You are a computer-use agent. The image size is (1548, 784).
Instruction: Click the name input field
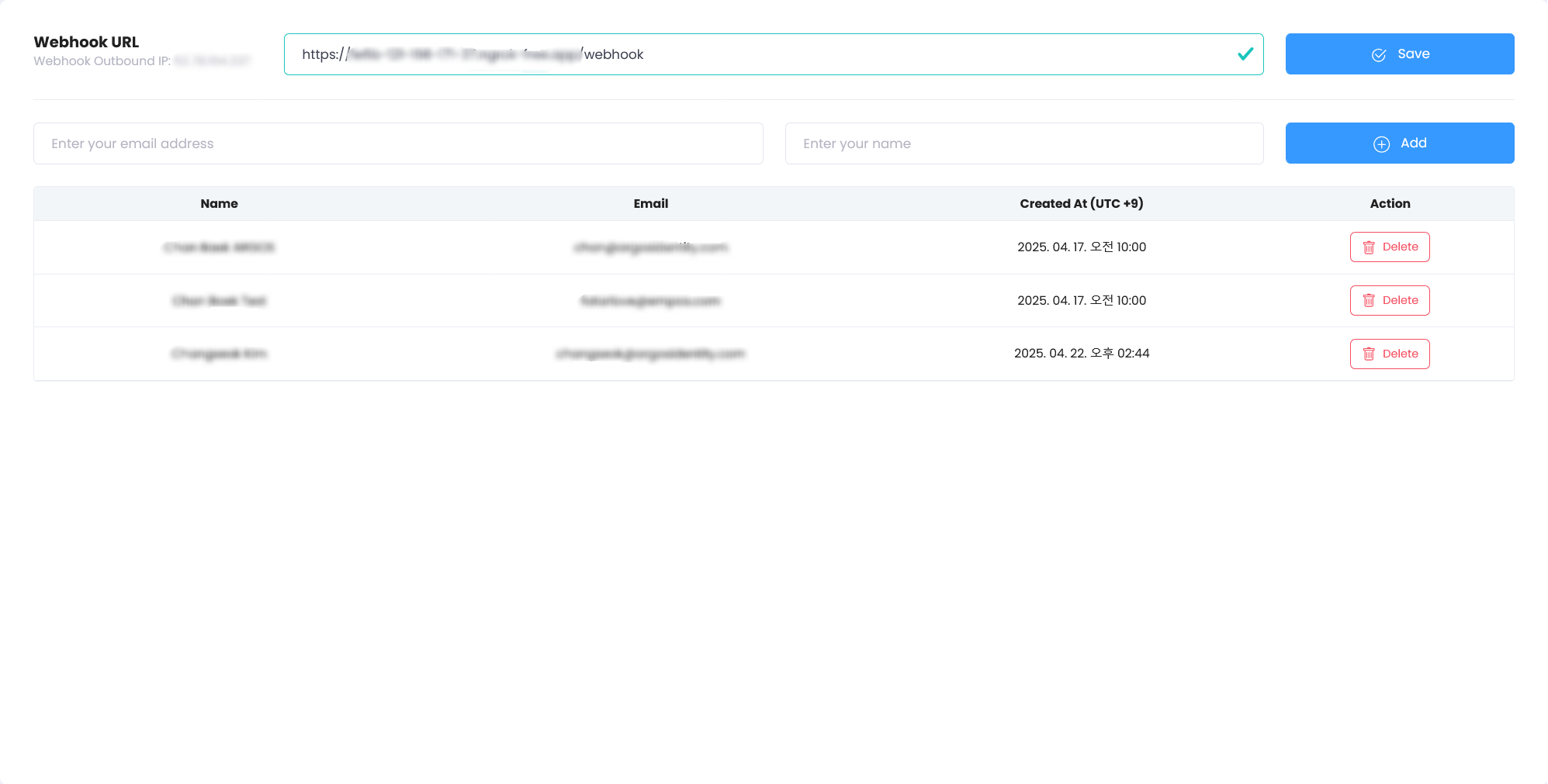(1024, 143)
